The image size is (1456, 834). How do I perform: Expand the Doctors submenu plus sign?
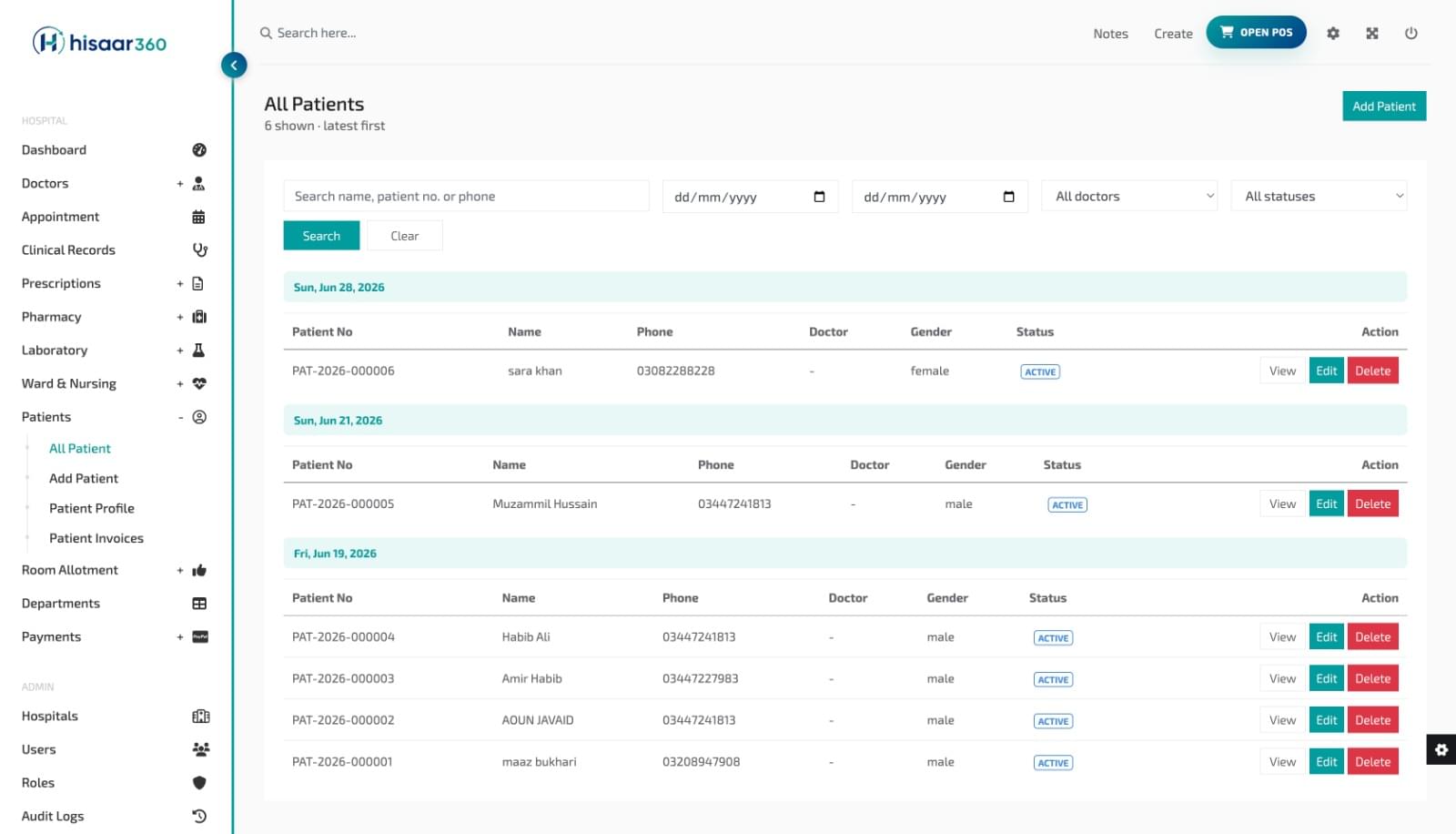pos(180,184)
